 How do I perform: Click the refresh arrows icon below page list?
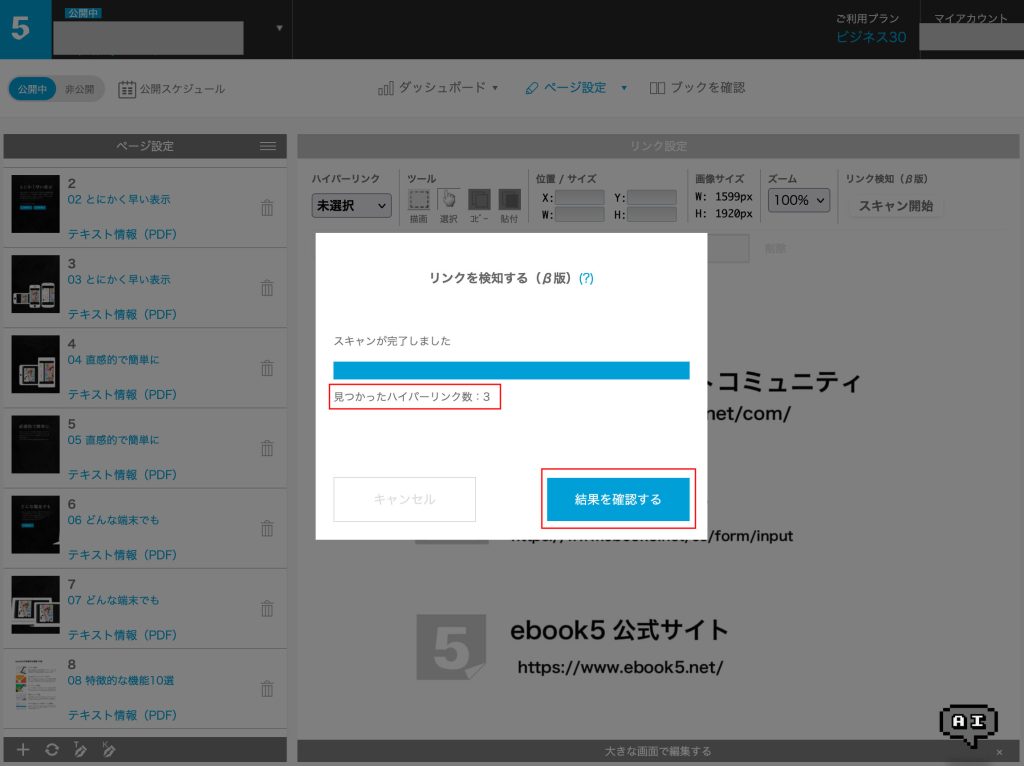(52, 749)
